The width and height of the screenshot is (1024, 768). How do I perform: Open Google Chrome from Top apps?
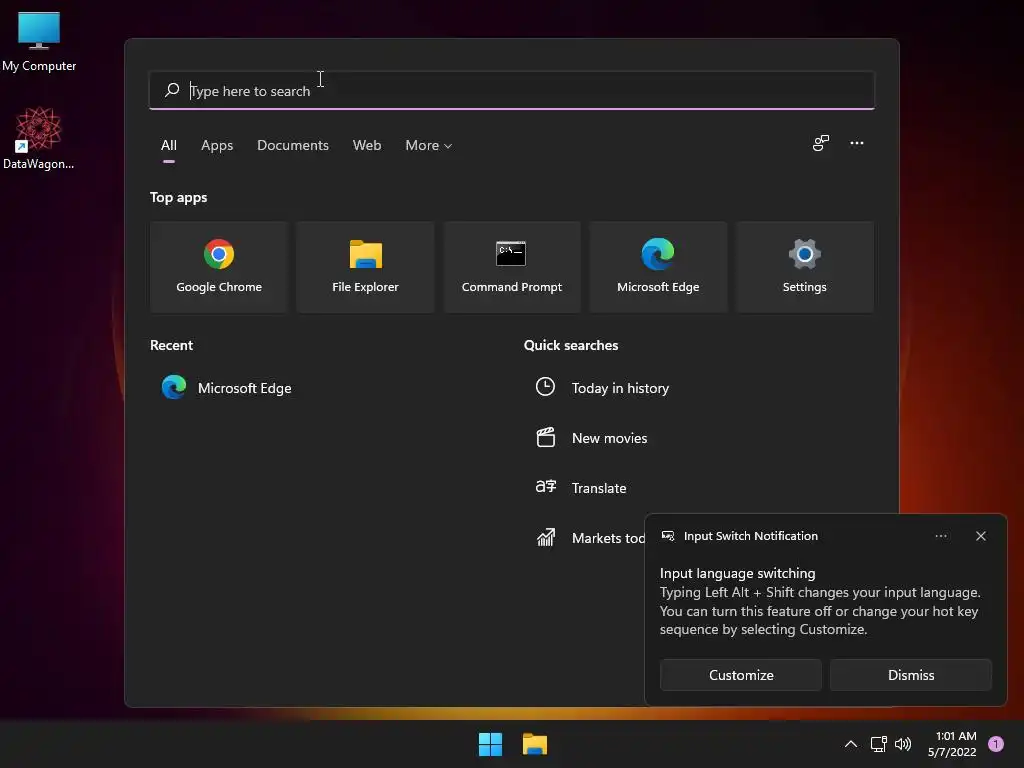click(x=219, y=266)
